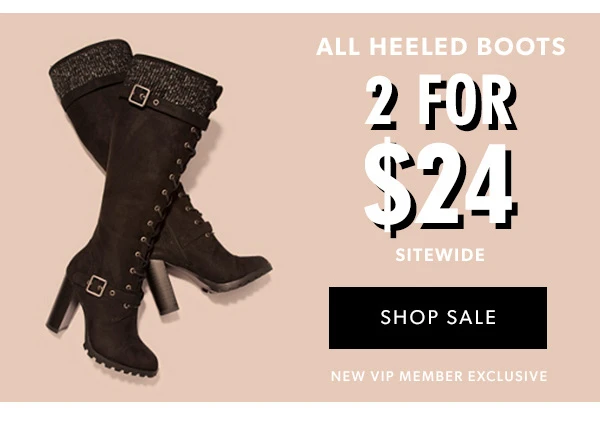Click the rear boot's knit cuff

coord(90,71)
